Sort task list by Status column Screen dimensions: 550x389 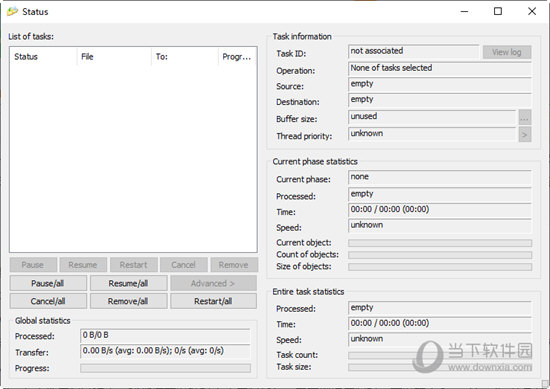click(43, 56)
